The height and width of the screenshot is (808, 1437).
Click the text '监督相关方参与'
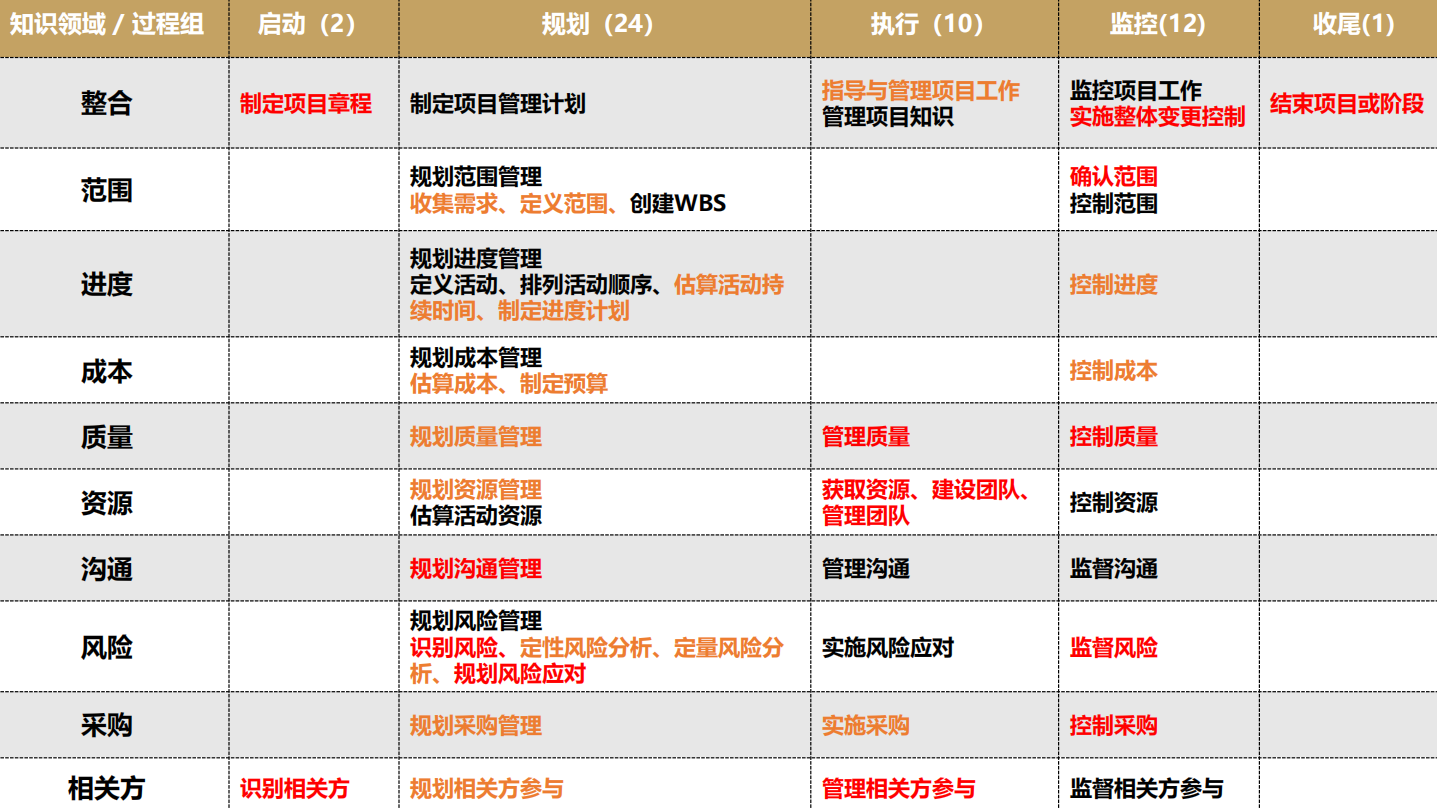tap(1146, 788)
